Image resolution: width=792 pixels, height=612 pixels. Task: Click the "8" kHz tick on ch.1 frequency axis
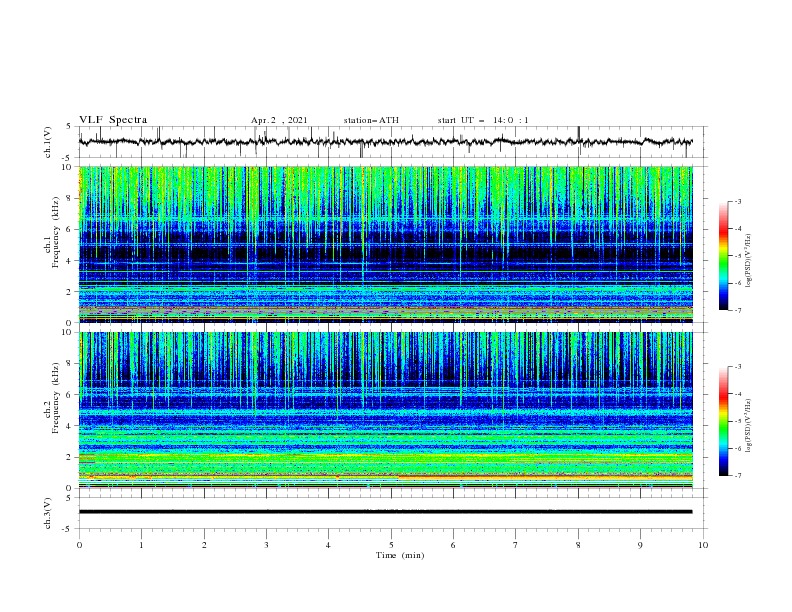click(70, 198)
